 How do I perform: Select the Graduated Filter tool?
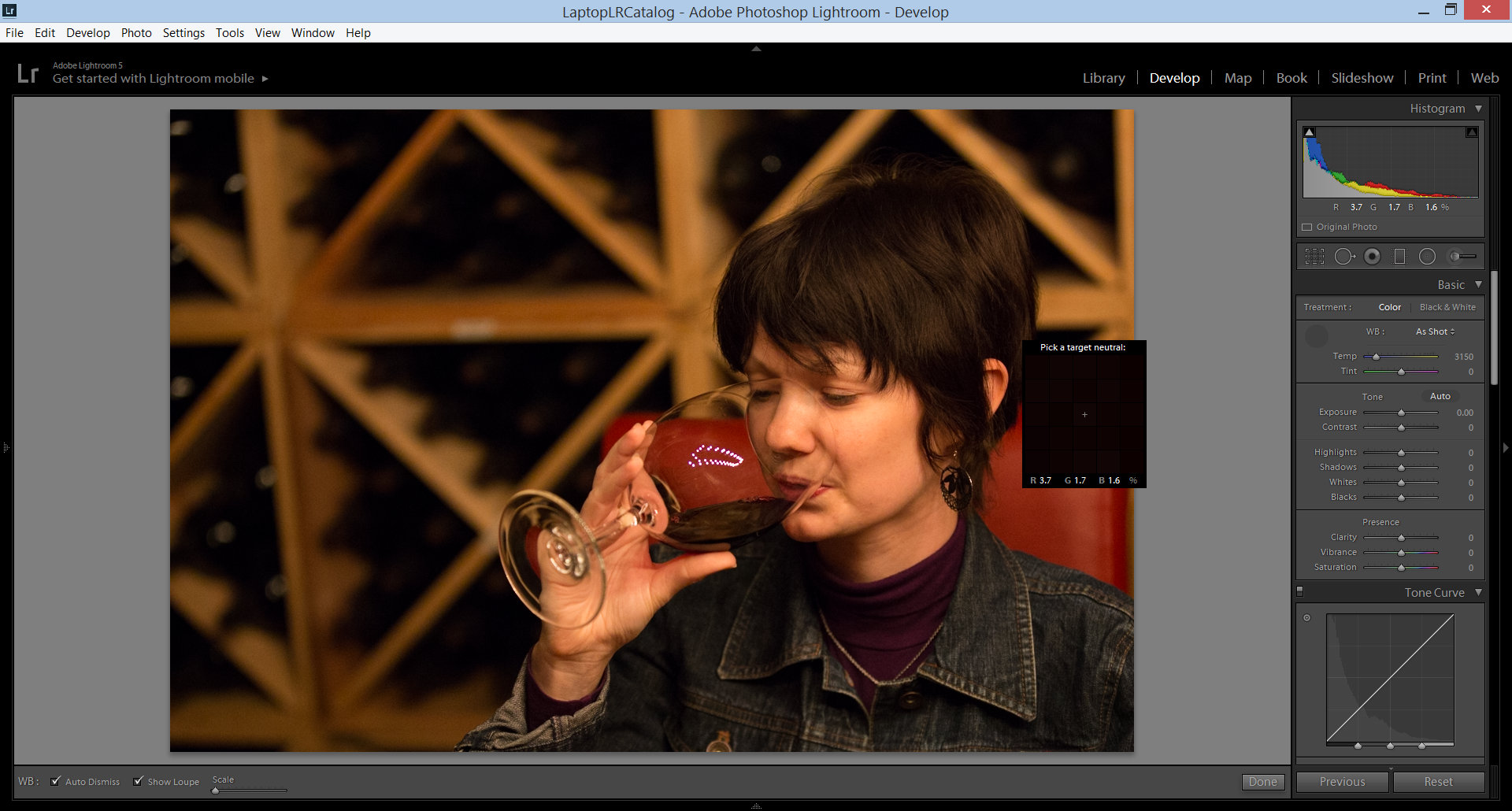tap(1399, 256)
